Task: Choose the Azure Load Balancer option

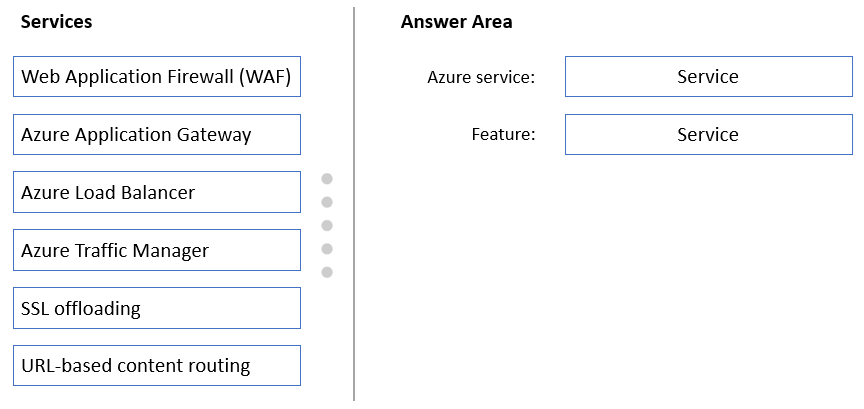Action: pos(157,192)
